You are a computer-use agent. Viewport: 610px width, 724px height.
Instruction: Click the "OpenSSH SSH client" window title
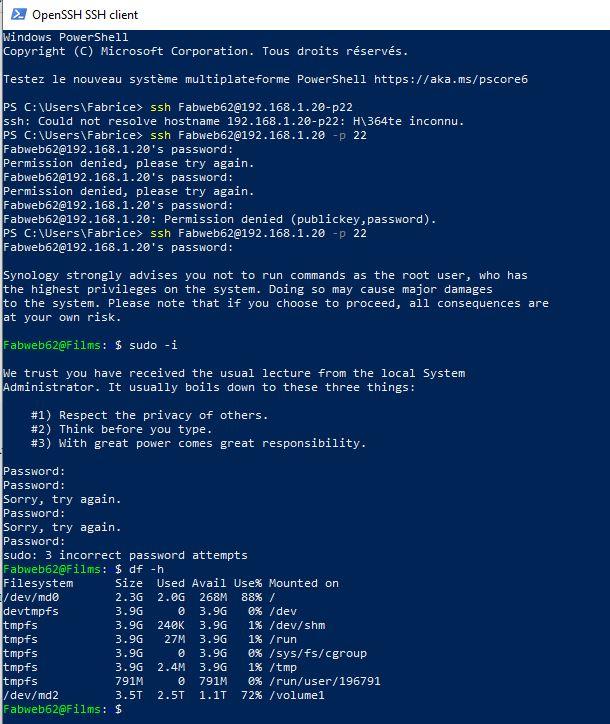point(85,15)
